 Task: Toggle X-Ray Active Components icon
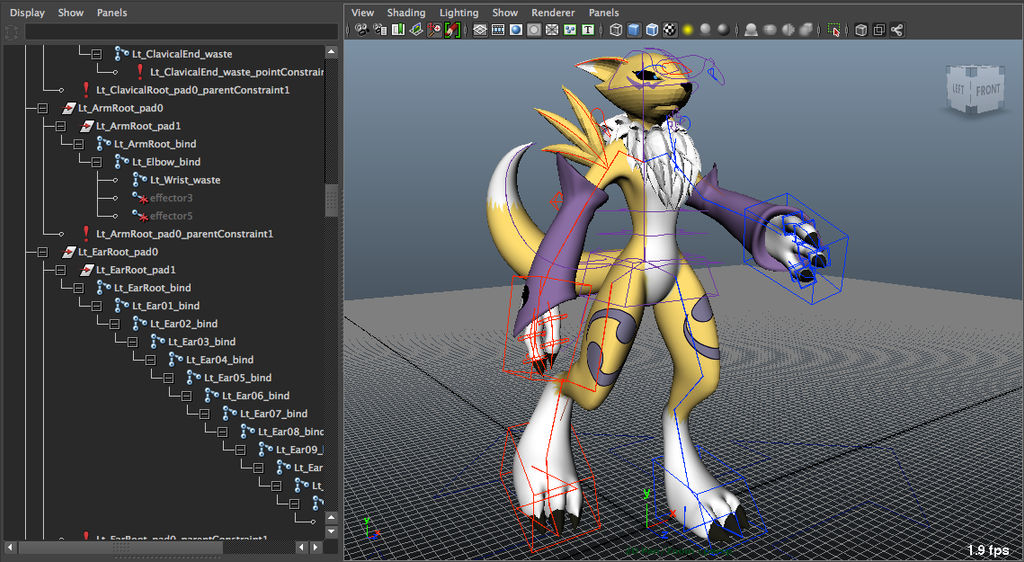[x=879, y=29]
